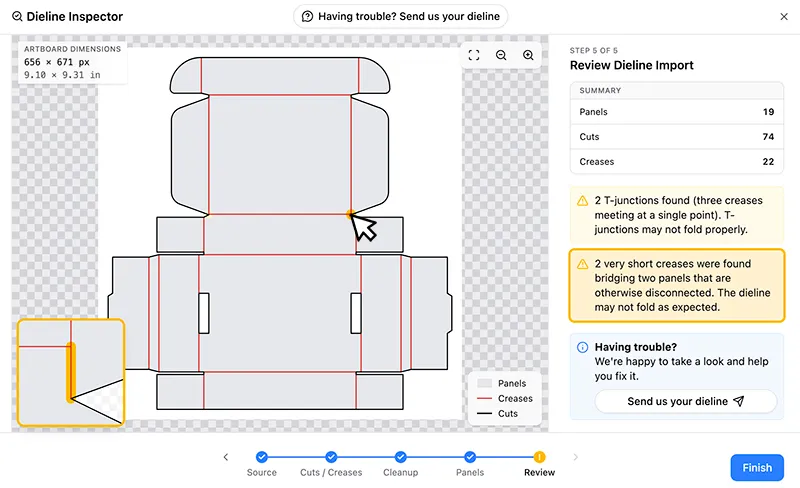This screenshot has width=800, height=488.
Task: Click the next step right chevron
Action: tap(576, 457)
